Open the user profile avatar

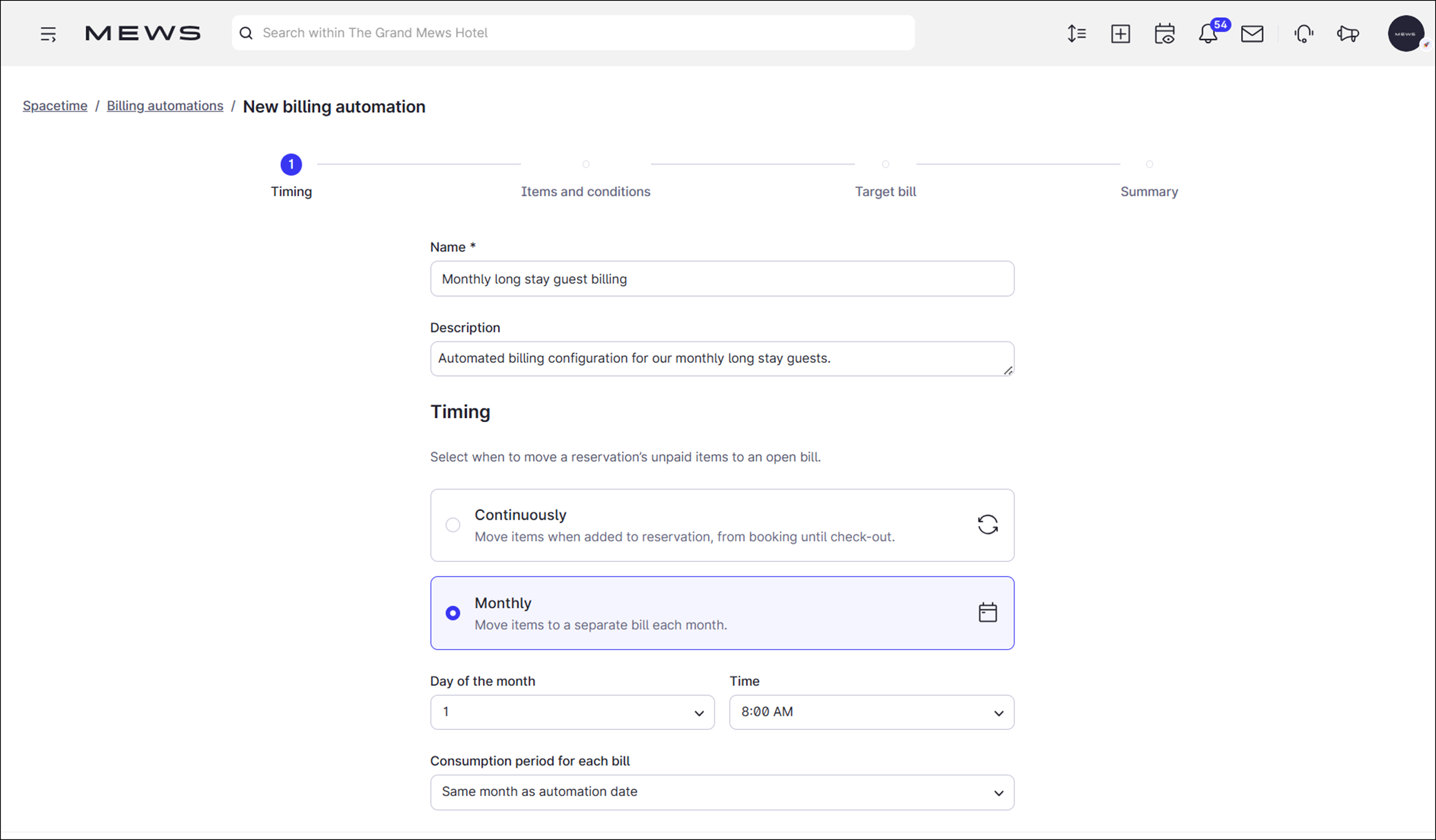point(1406,34)
